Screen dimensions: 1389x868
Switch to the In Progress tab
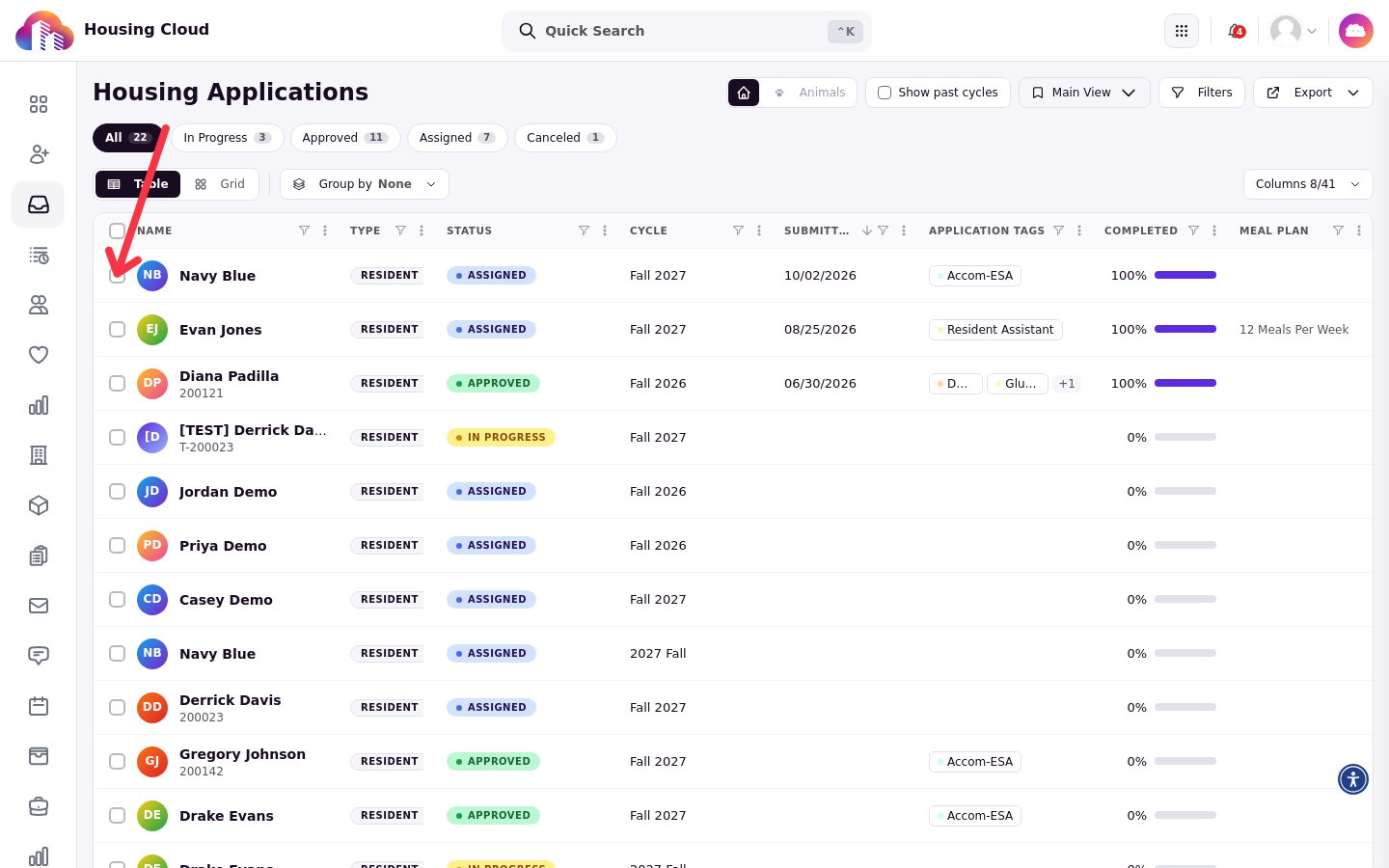[x=227, y=138]
